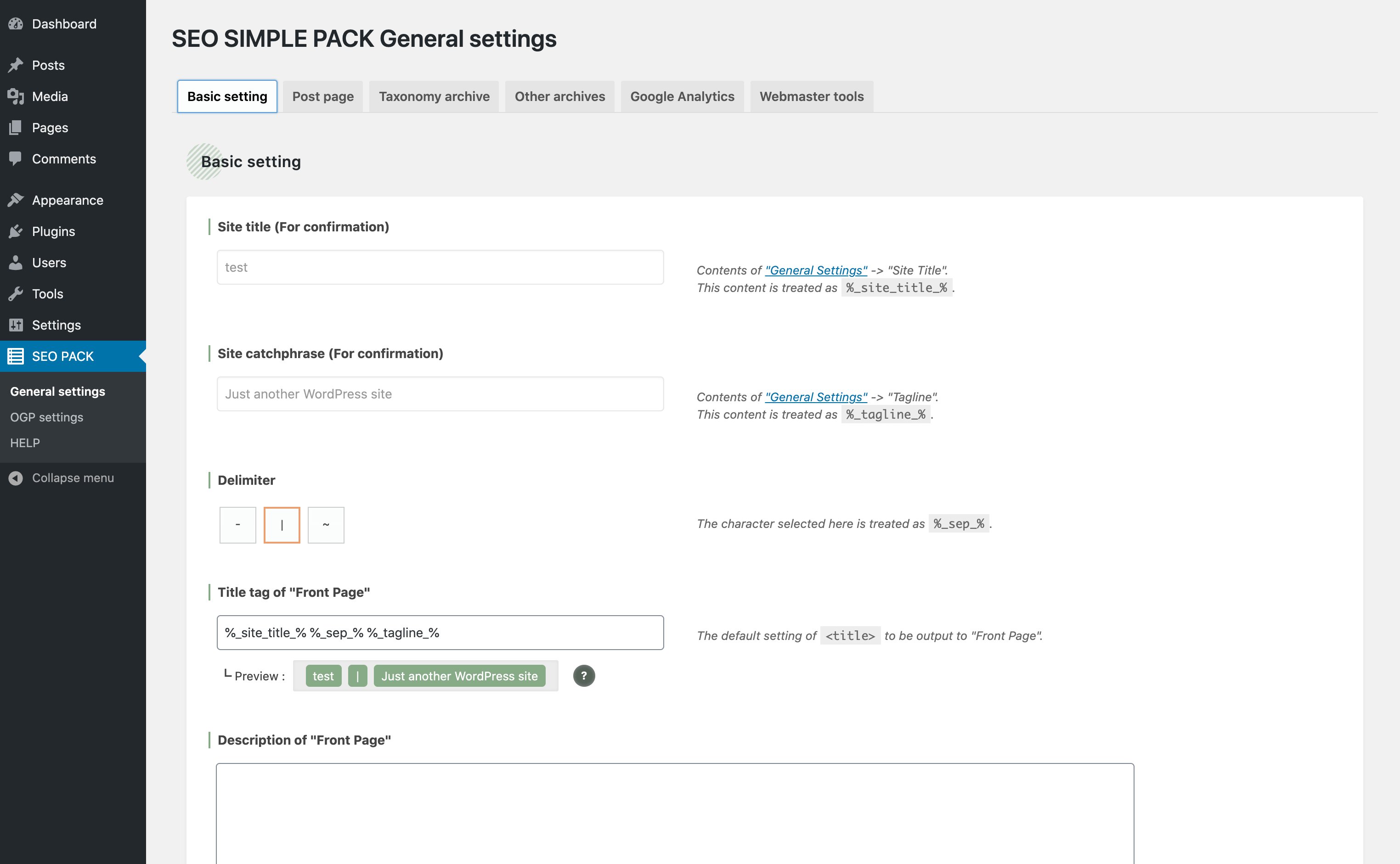Go to the Plugins menu
Image resolution: width=1400 pixels, height=864 pixels.
pyautogui.click(x=73, y=231)
